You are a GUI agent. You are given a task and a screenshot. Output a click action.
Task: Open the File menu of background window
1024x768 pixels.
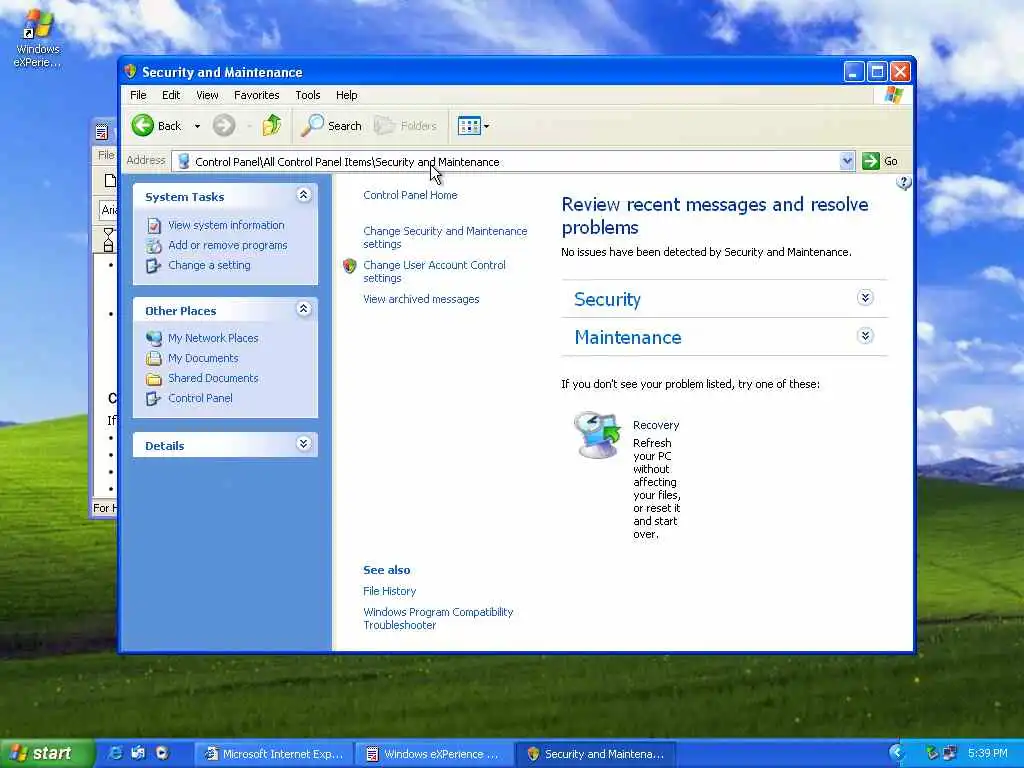click(x=106, y=155)
